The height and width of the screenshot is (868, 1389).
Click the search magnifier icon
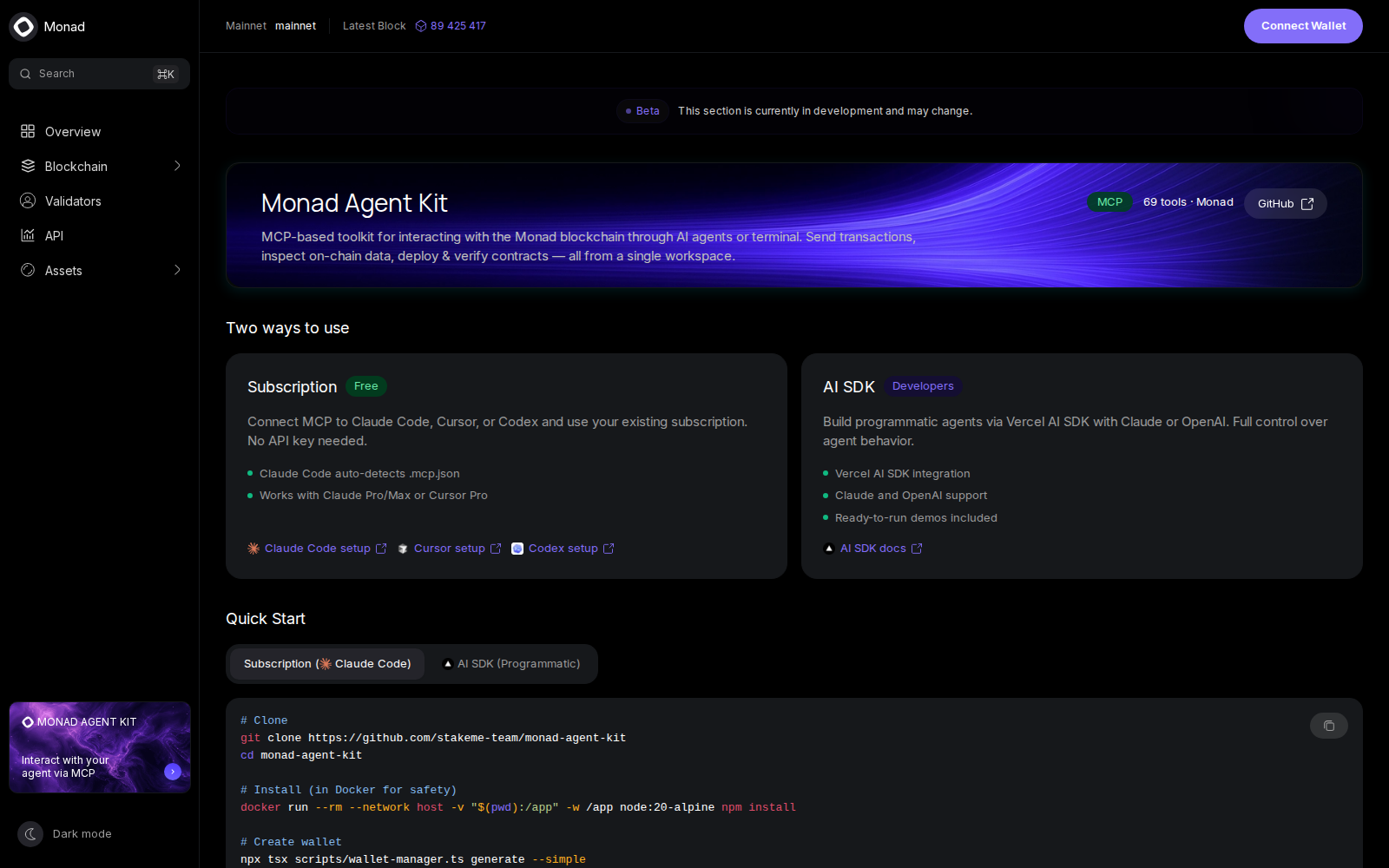click(x=25, y=74)
